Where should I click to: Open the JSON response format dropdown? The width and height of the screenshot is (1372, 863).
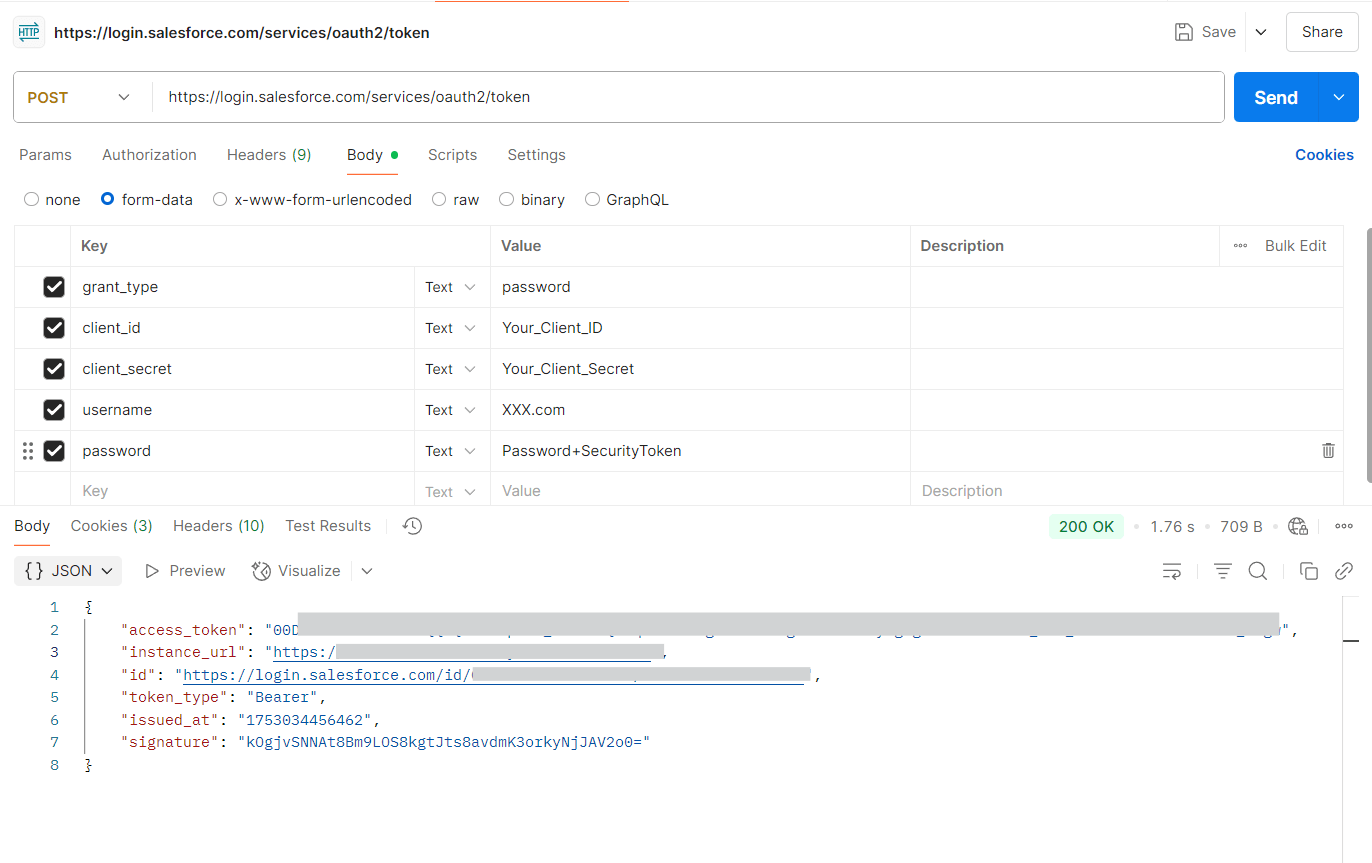67,570
